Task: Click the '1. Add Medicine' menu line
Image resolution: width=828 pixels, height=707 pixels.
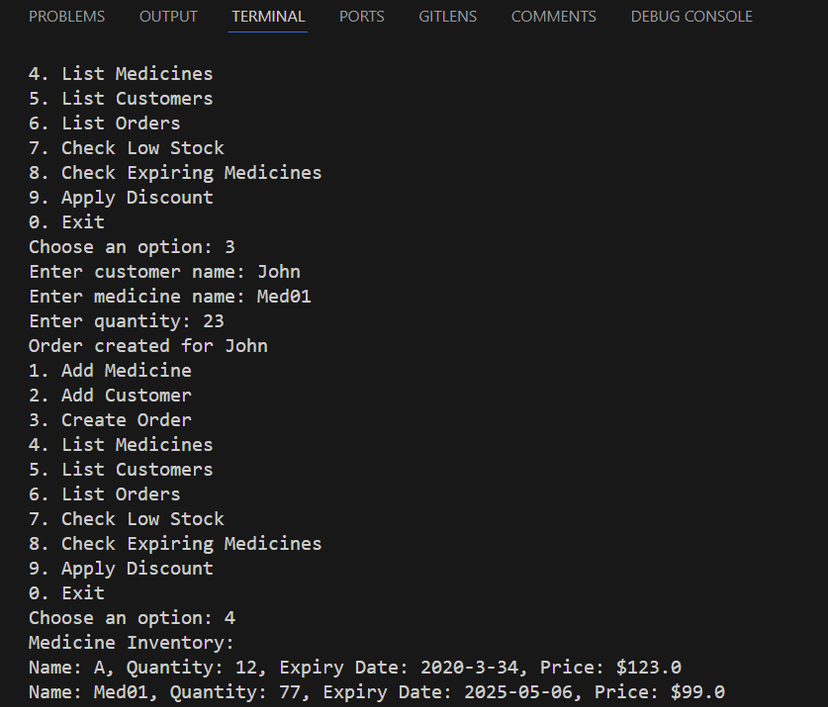Action: (x=110, y=371)
